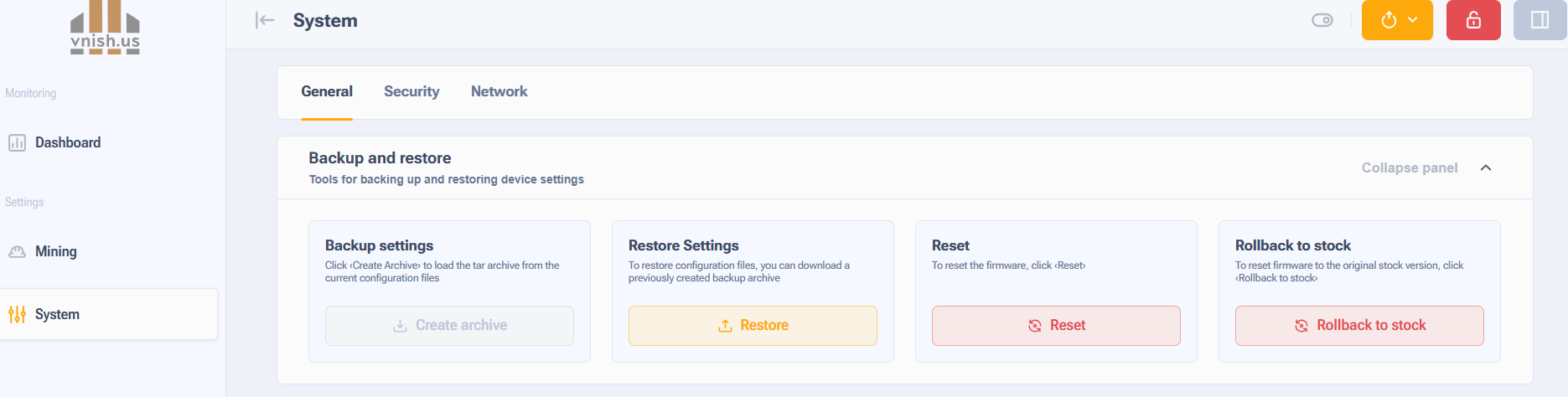Click the Backup settings card title
1568x397 pixels.
coord(379,245)
